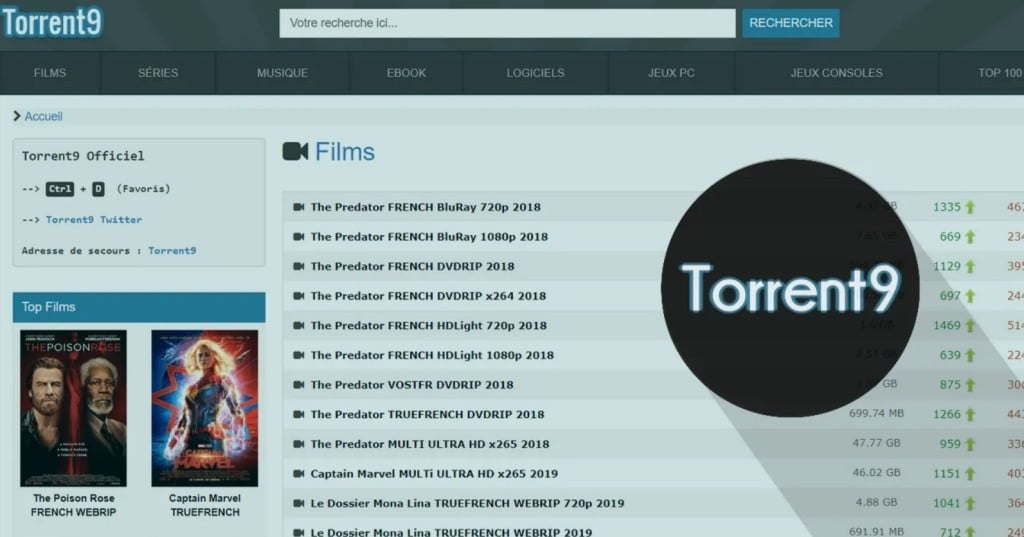Open the LOGICIELS menu
1024x537 pixels.
click(x=536, y=73)
